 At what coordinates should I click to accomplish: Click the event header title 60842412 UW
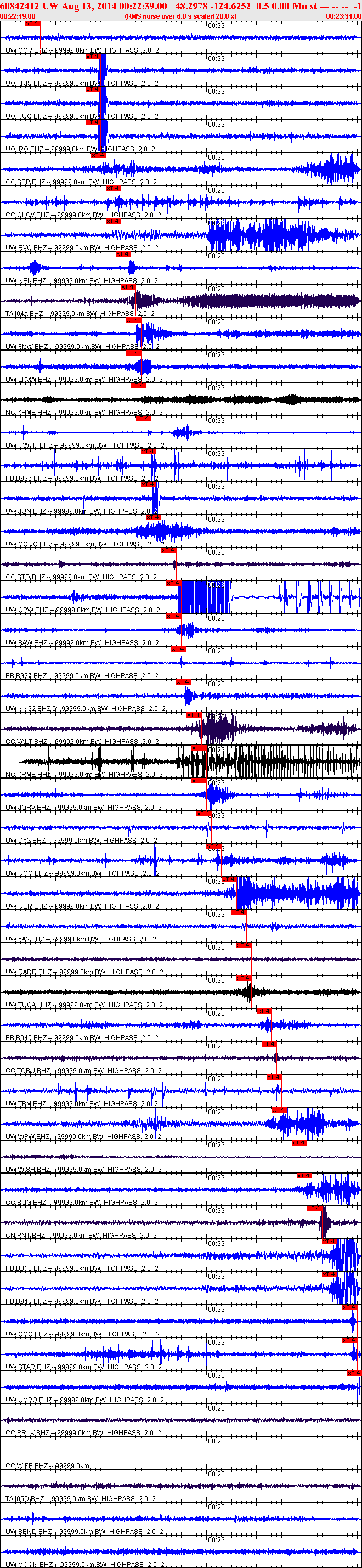coord(29,5)
